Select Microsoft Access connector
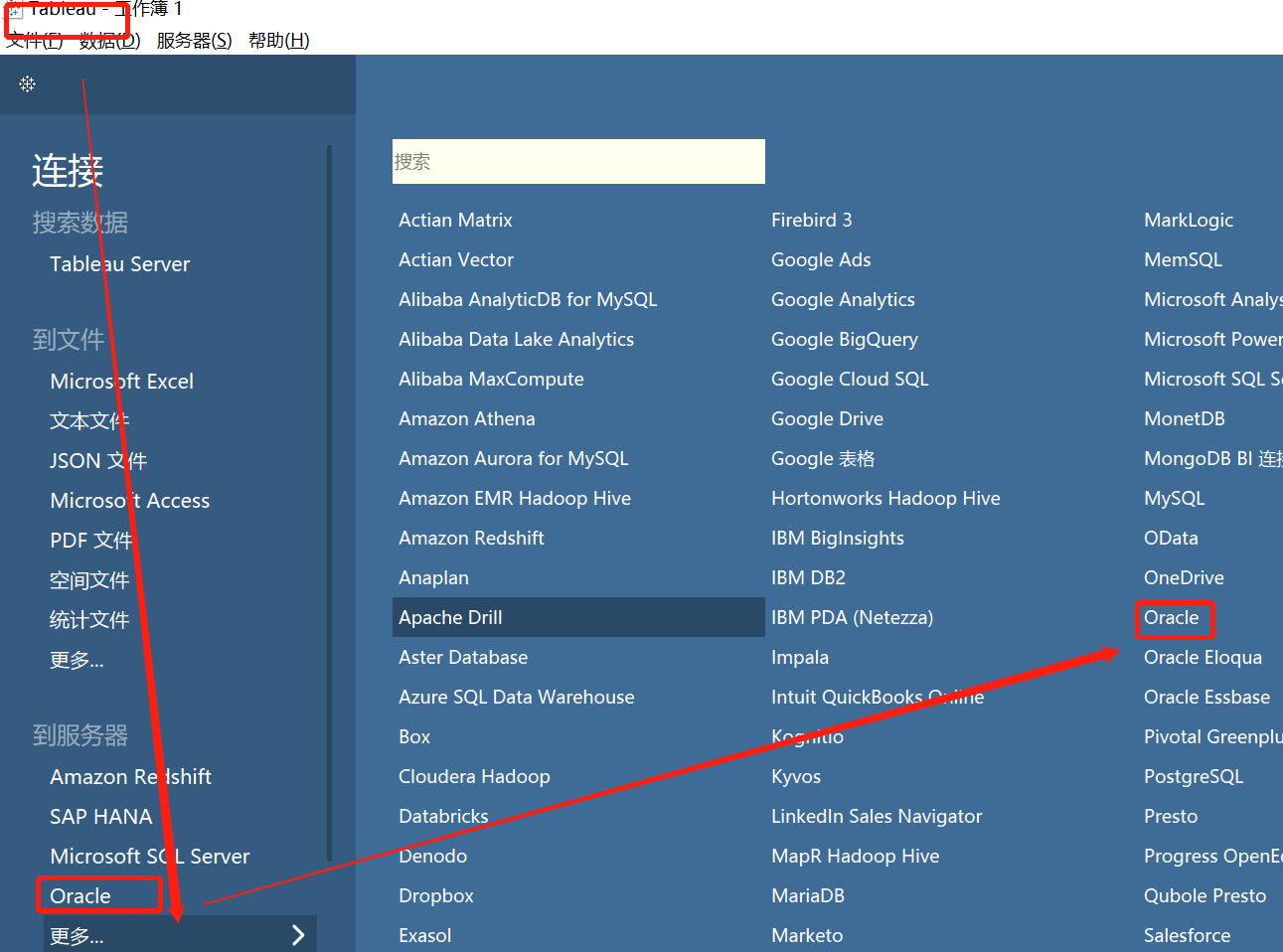 (x=130, y=501)
